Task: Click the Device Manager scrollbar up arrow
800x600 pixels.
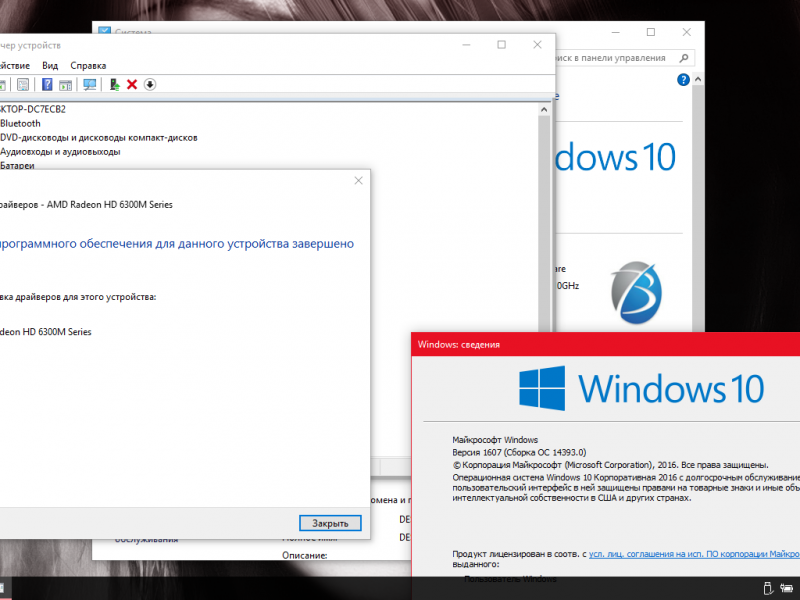Action: pos(544,109)
